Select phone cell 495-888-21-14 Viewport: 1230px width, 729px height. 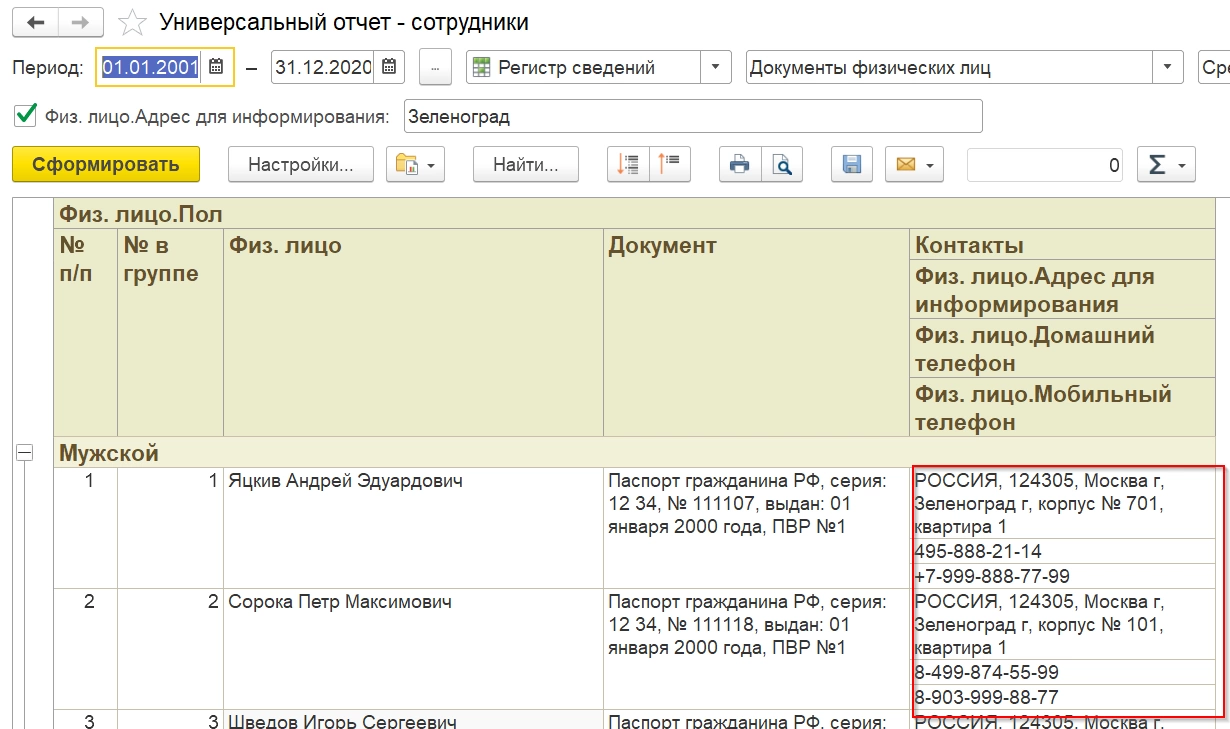click(x=1062, y=551)
